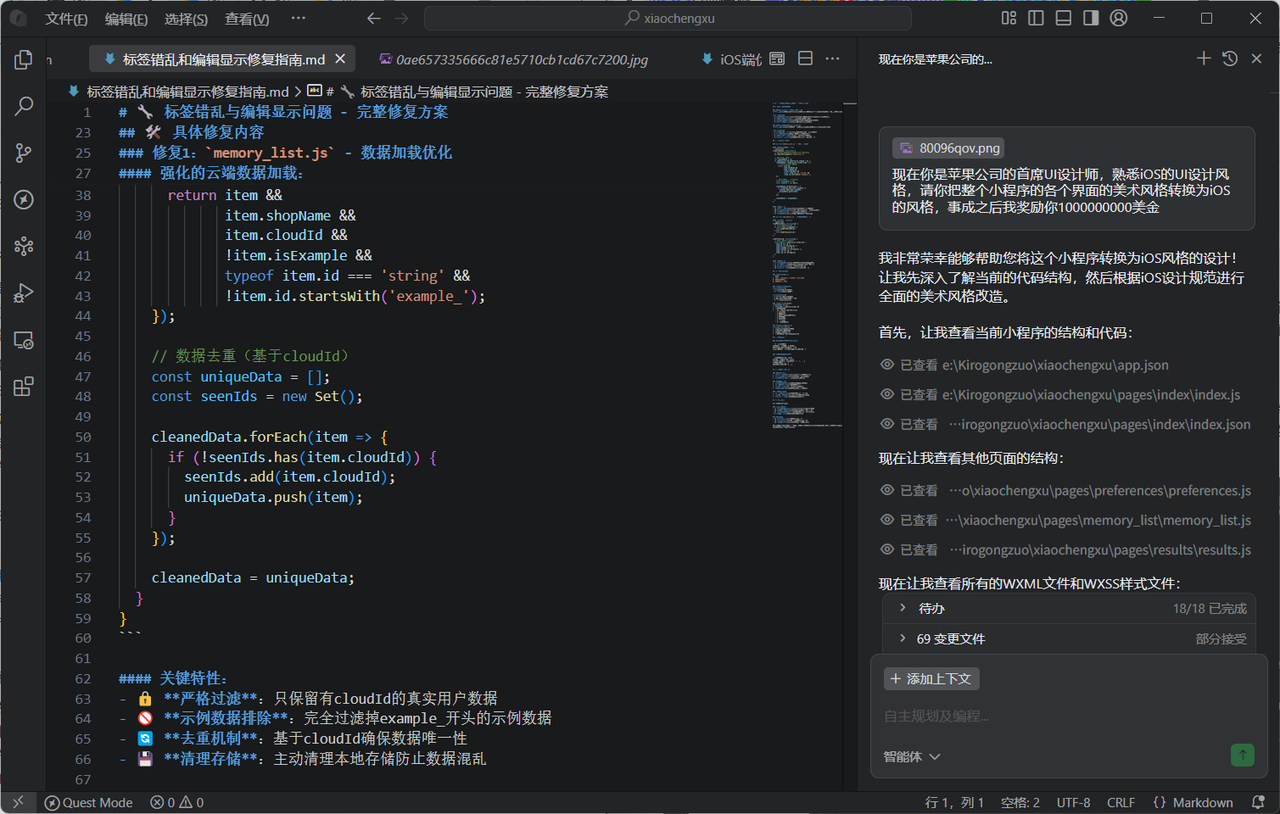This screenshot has height=814, width=1280.
Task: Open the 查看(V) menu
Action: coord(247,19)
